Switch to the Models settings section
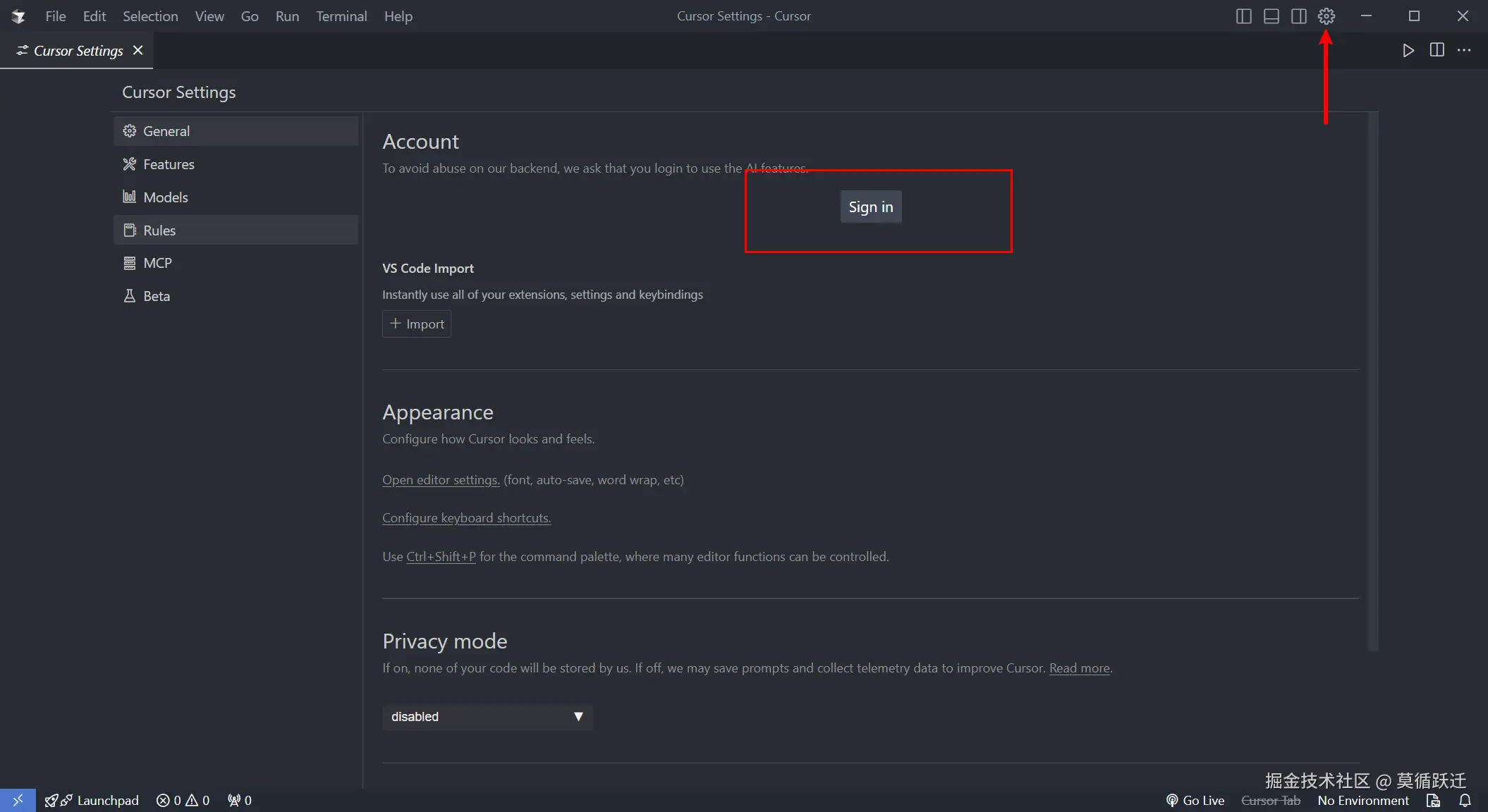 (x=166, y=197)
